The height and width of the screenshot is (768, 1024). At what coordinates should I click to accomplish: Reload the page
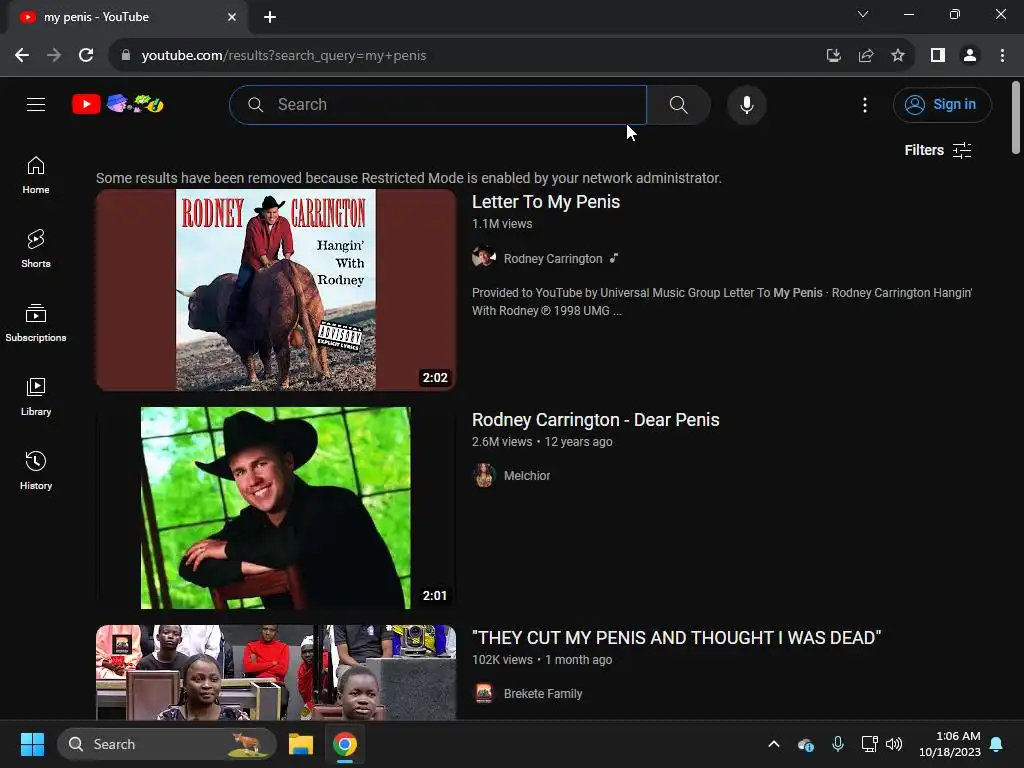click(x=86, y=56)
